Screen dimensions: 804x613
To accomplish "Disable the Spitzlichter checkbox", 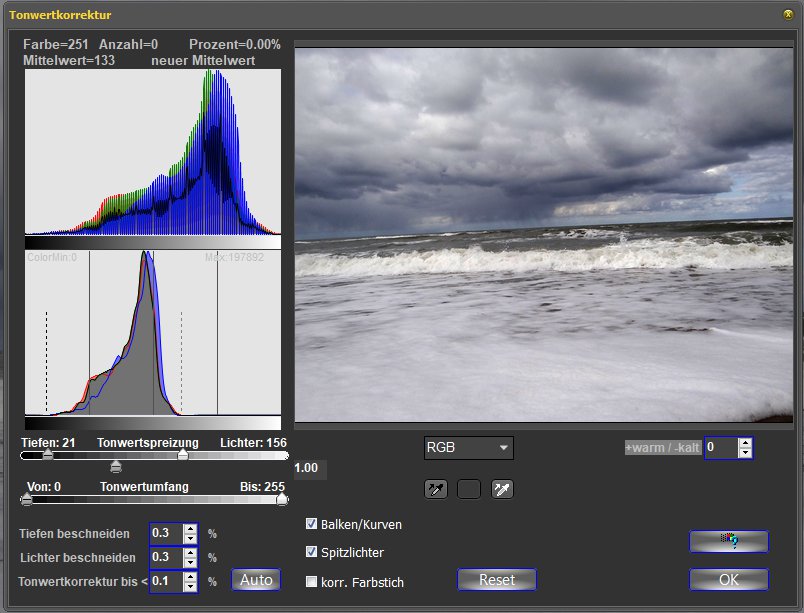I will 312,552.
